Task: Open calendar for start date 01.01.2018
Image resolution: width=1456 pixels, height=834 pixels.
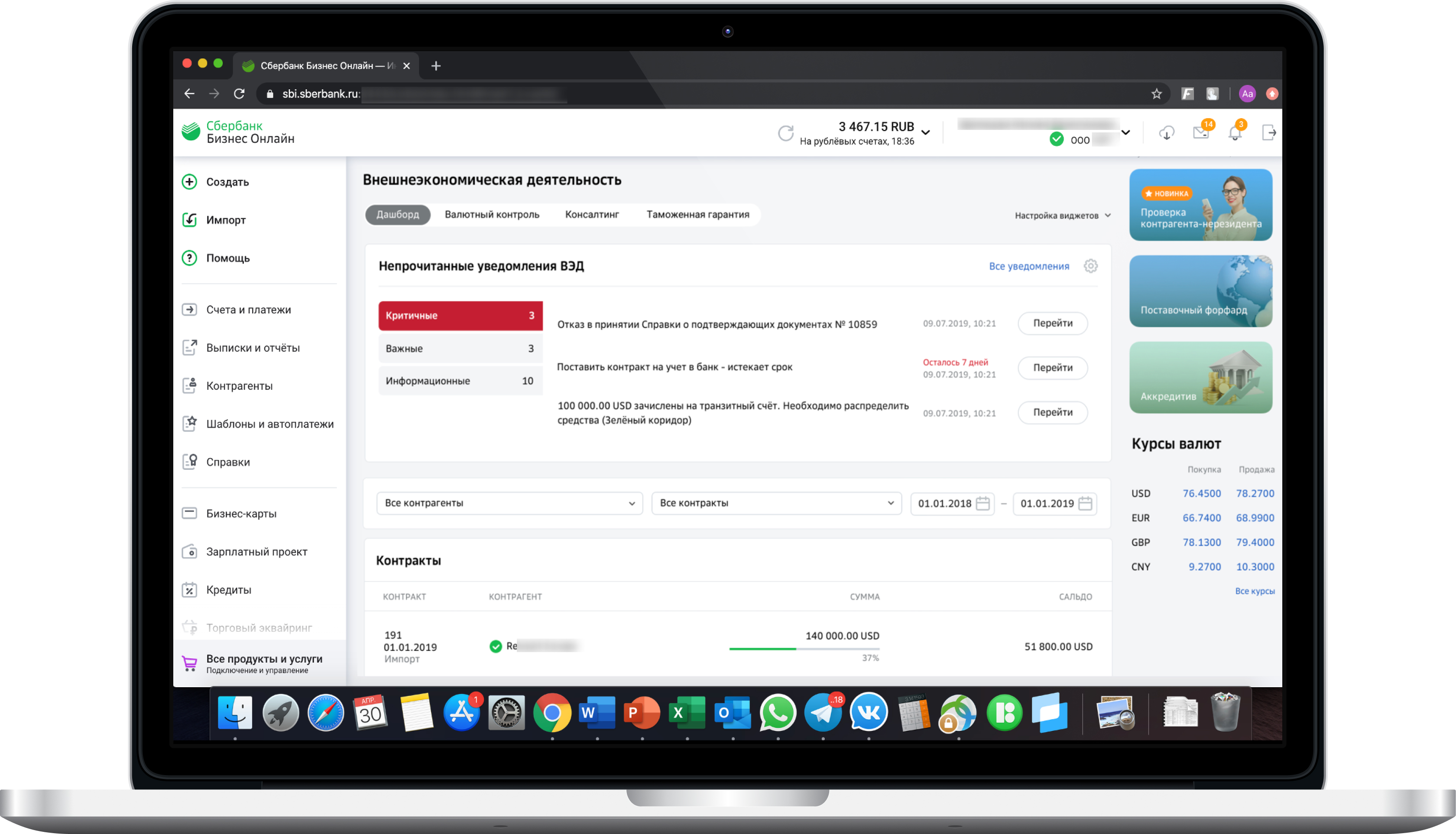Action: [983, 503]
